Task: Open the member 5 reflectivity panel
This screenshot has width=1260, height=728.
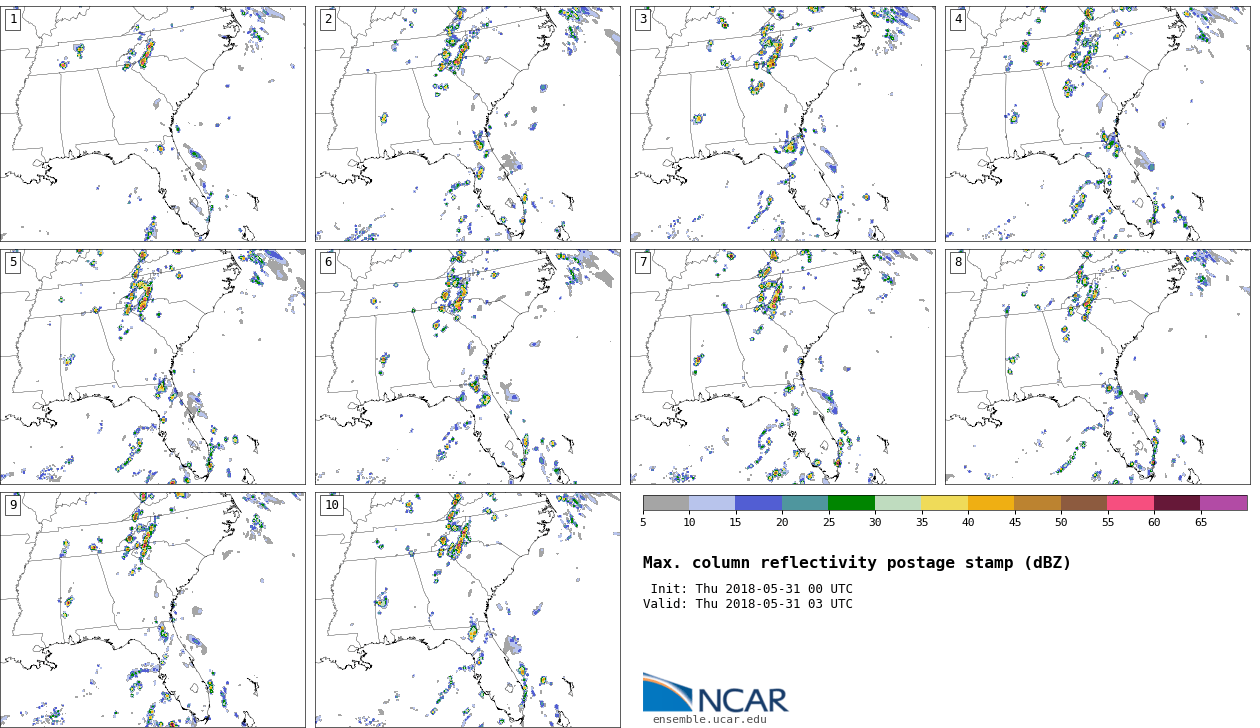Action: [152, 367]
